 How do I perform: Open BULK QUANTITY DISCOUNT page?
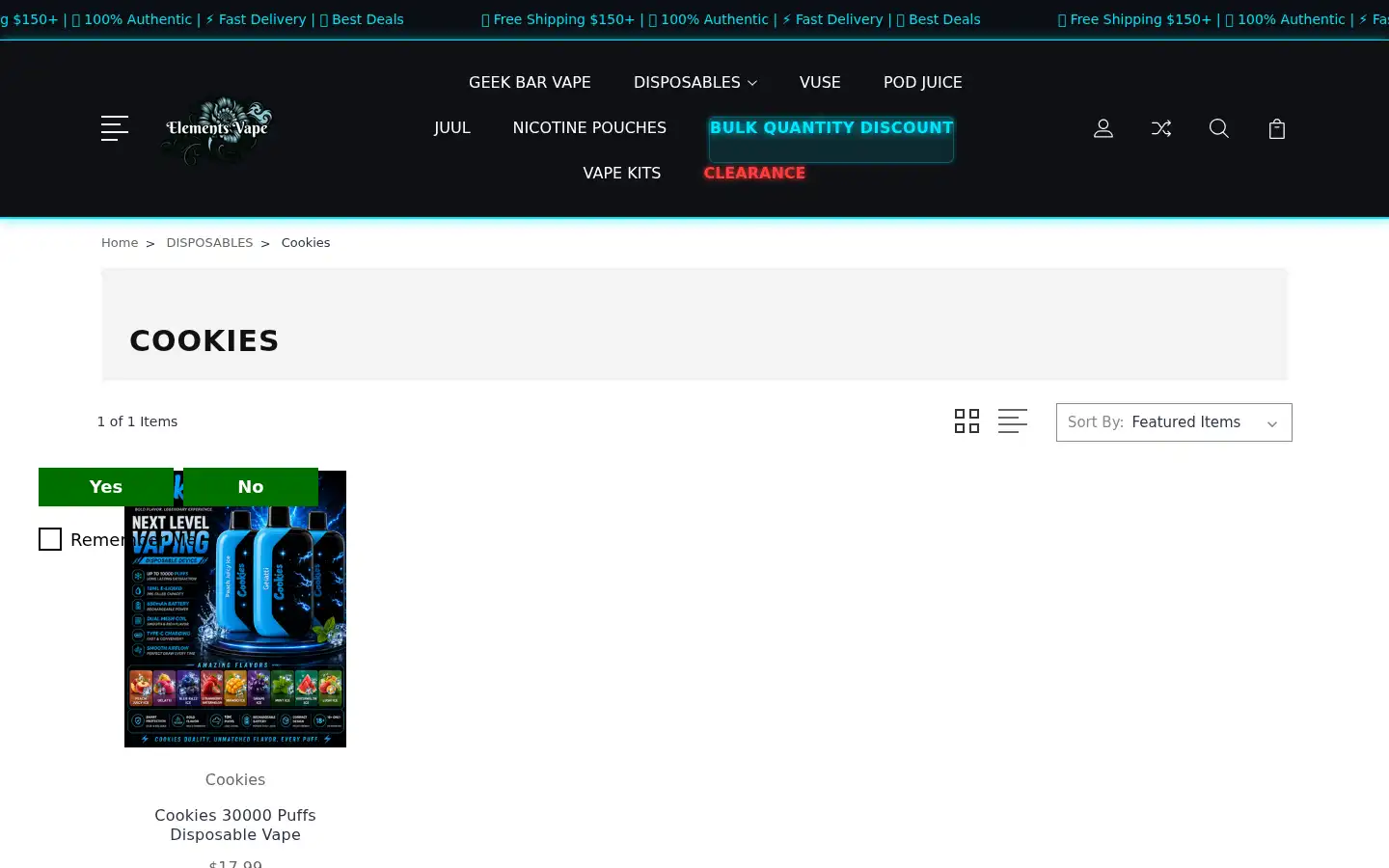pos(831,127)
